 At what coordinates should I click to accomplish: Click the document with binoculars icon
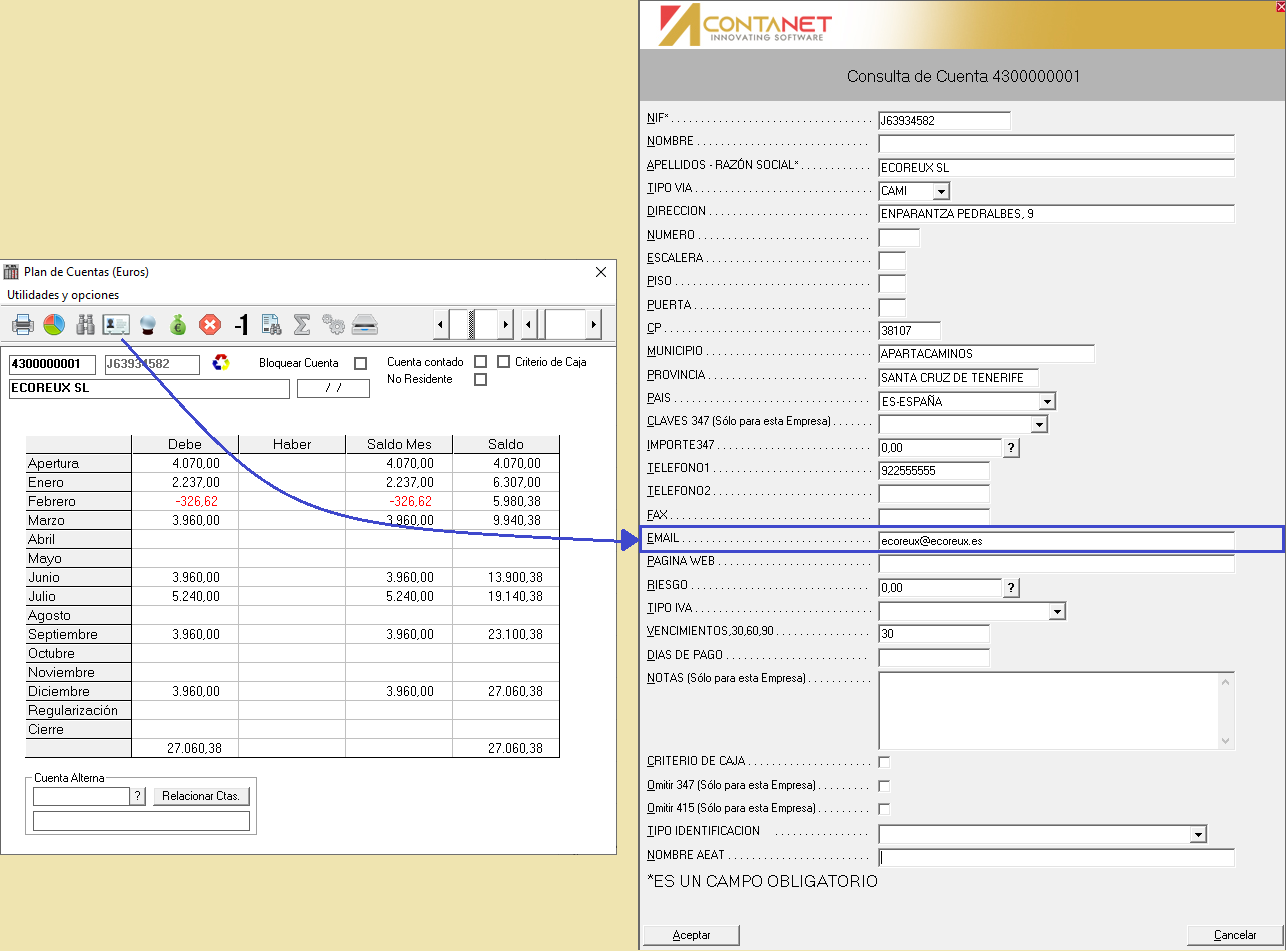tap(271, 324)
